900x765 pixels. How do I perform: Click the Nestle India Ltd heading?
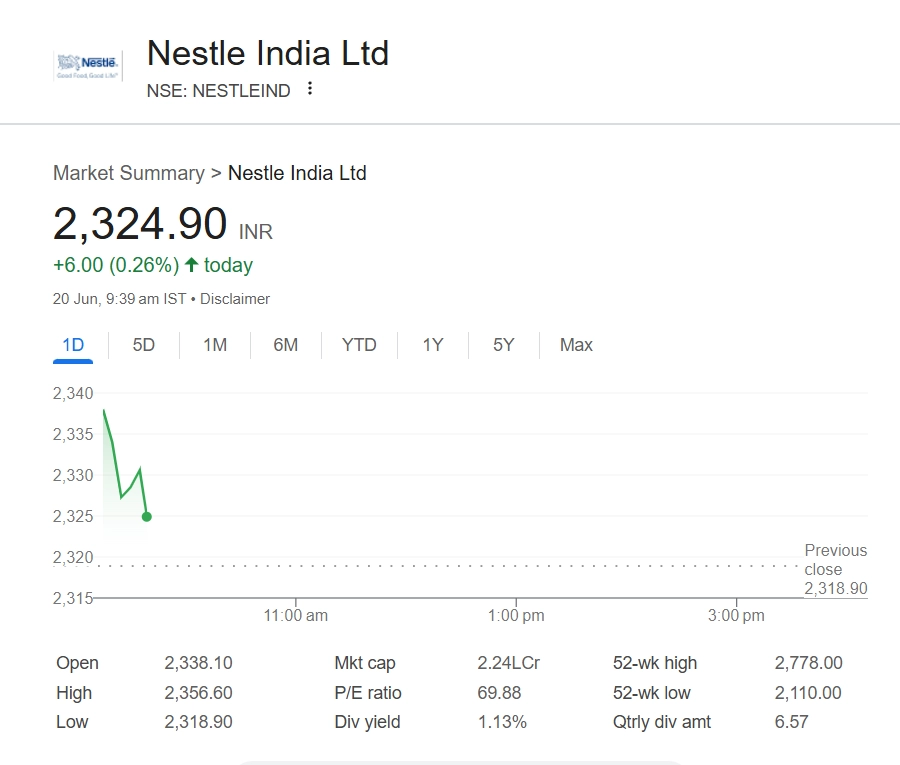coord(268,53)
